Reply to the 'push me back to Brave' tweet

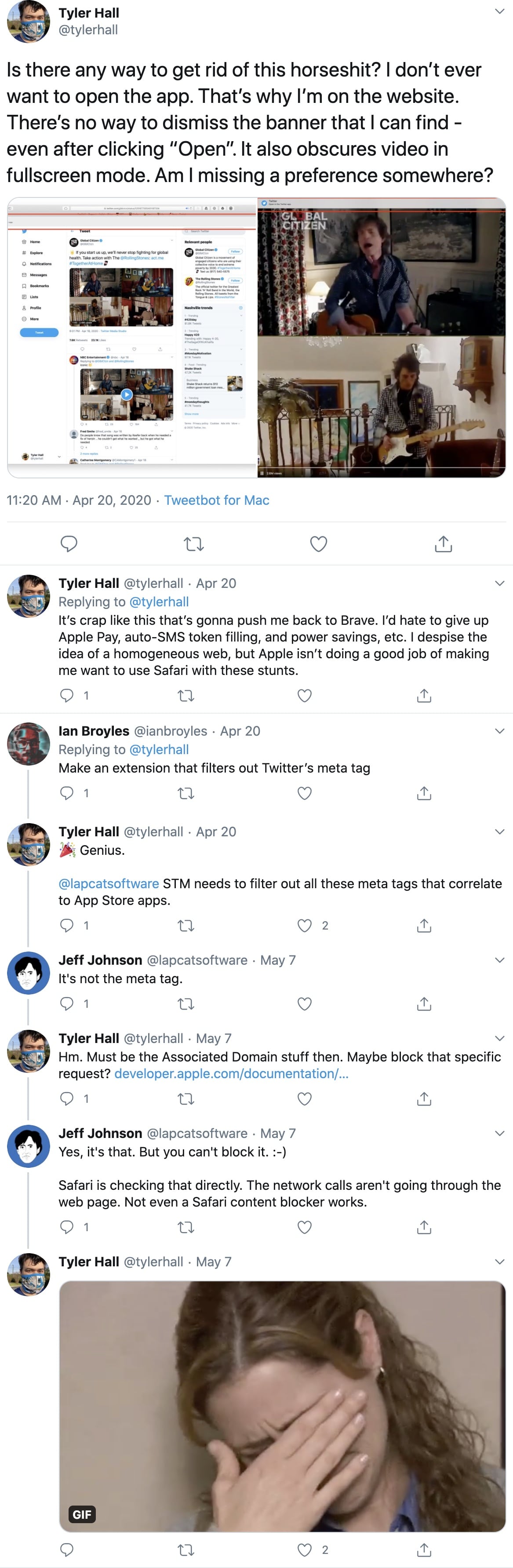click(x=67, y=695)
